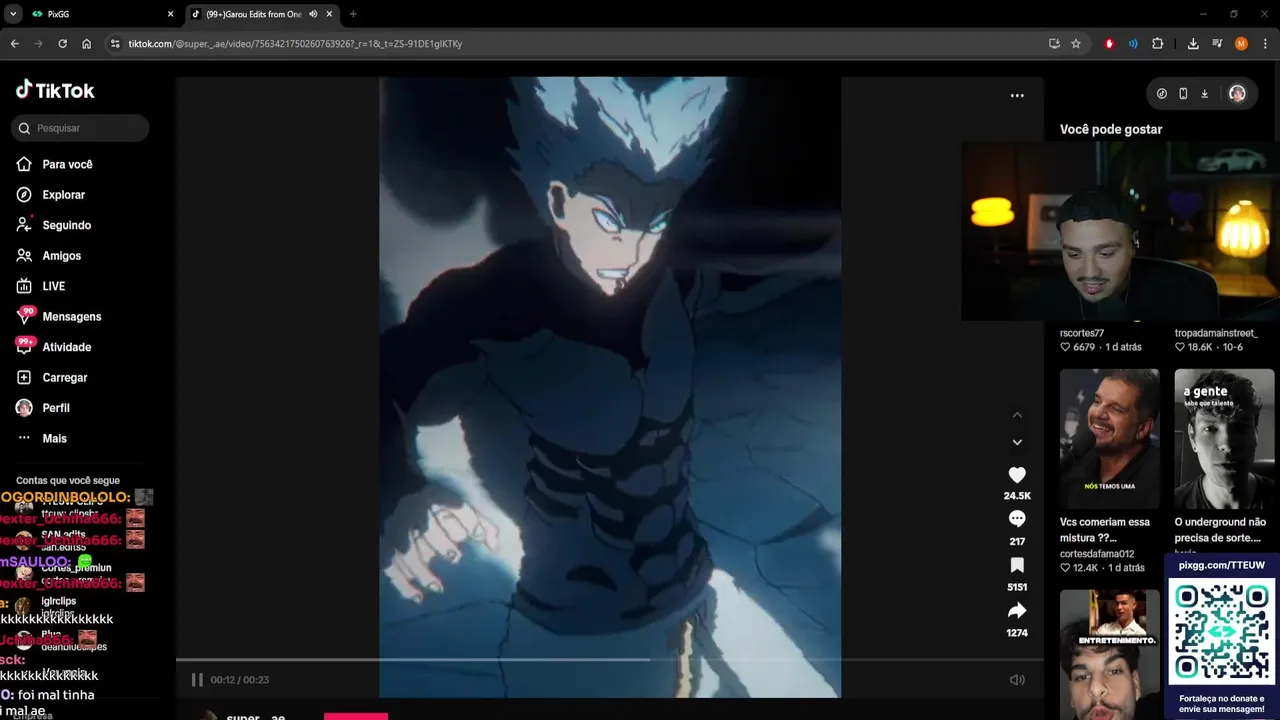Click the browser home button

pyautogui.click(x=87, y=44)
